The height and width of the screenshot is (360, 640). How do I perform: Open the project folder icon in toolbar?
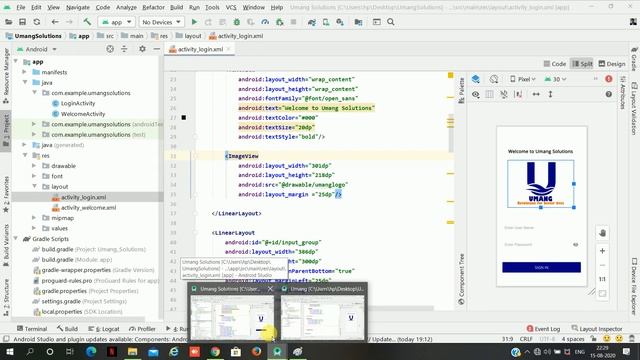8,22
